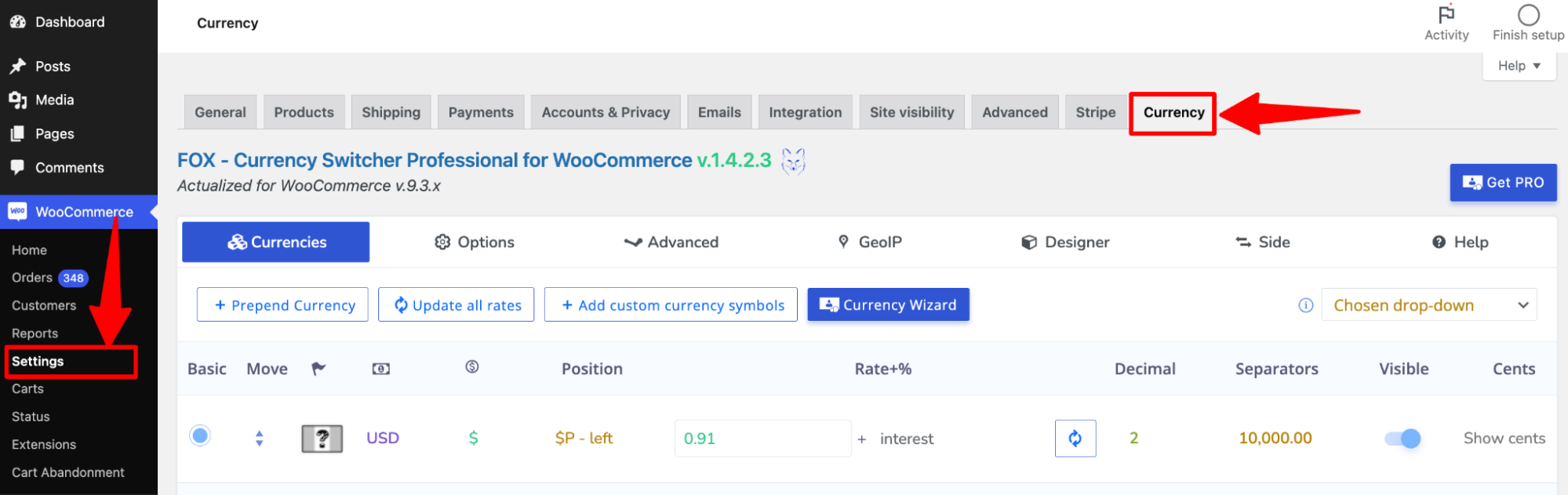
Task: Select the Currency settings tab
Action: click(x=1173, y=113)
